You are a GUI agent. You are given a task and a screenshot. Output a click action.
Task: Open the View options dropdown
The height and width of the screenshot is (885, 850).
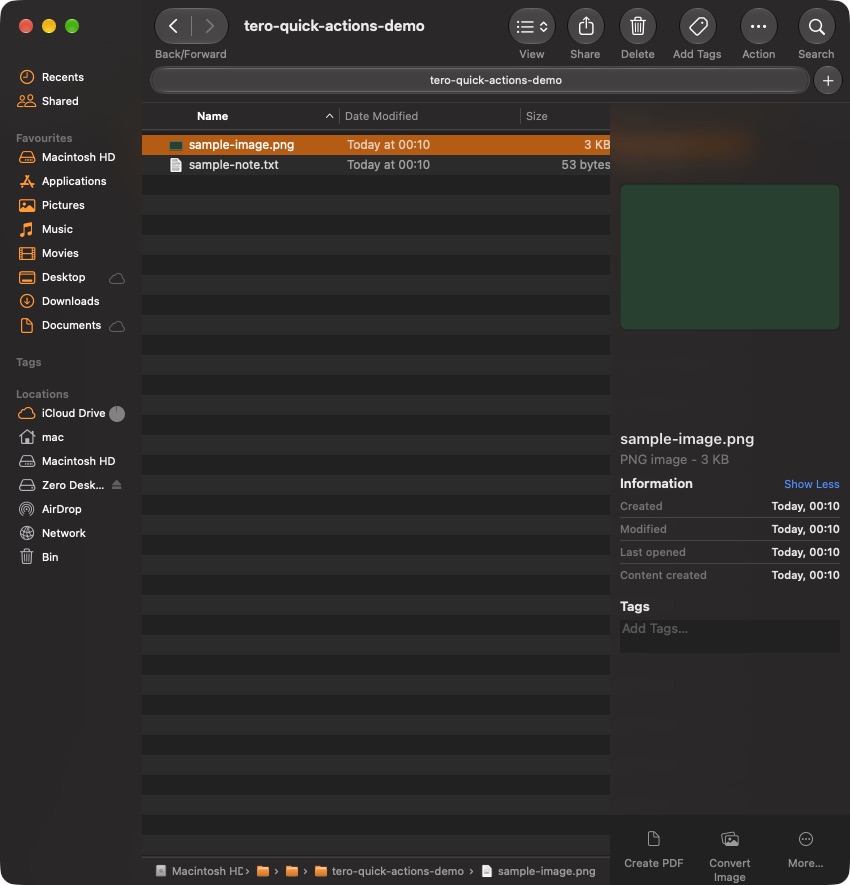(x=532, y=27)
